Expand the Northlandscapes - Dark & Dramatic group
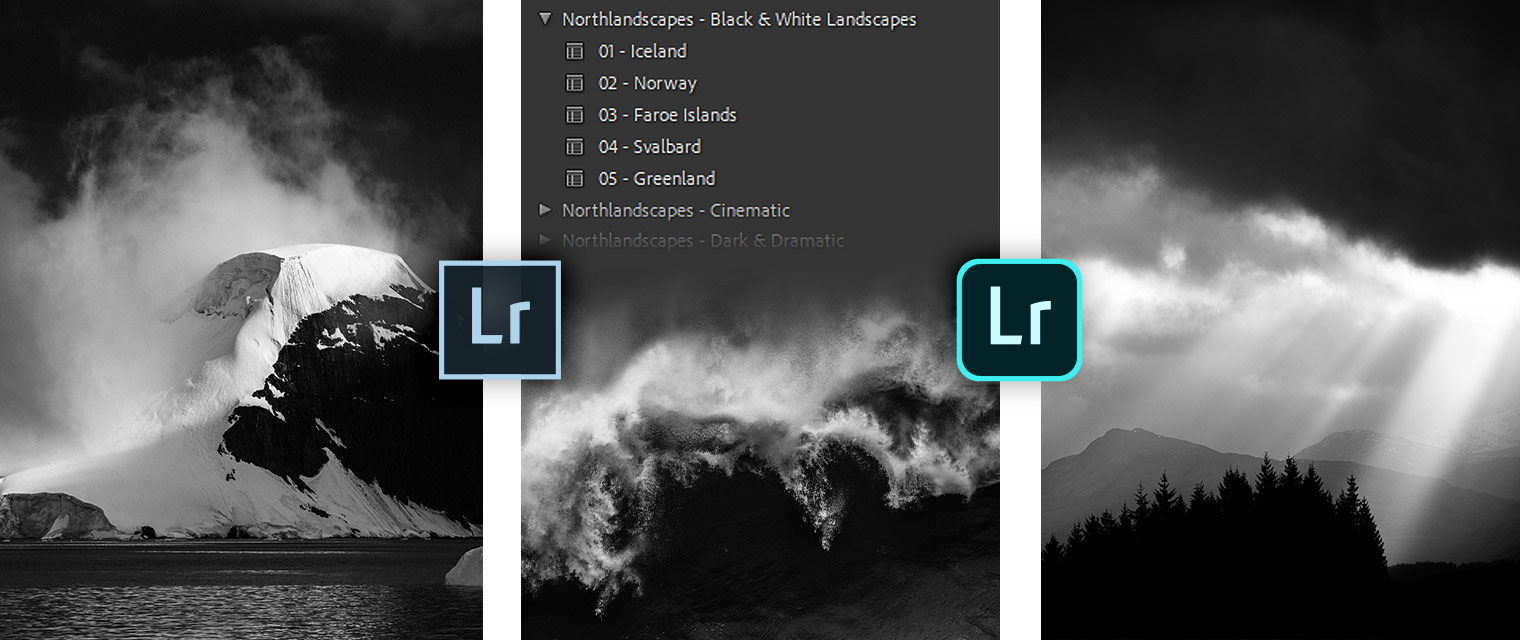Screen dimensions: 1520x640 click(546, 241)
